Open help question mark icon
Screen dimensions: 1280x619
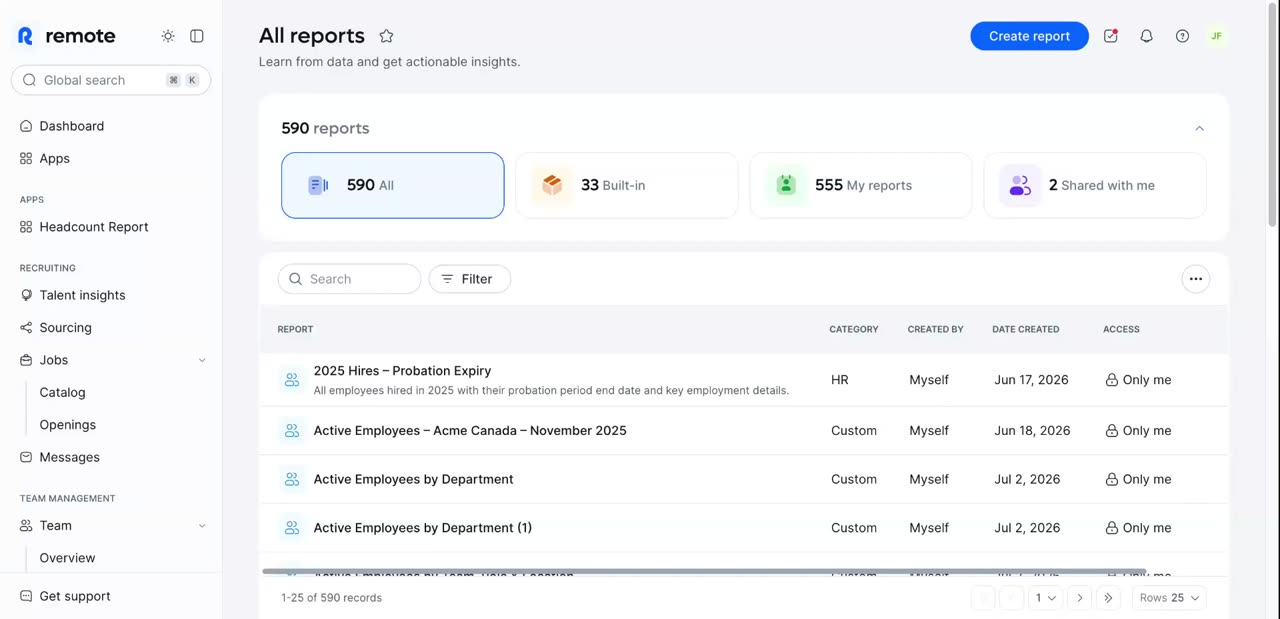click(x=1183, y=36)
